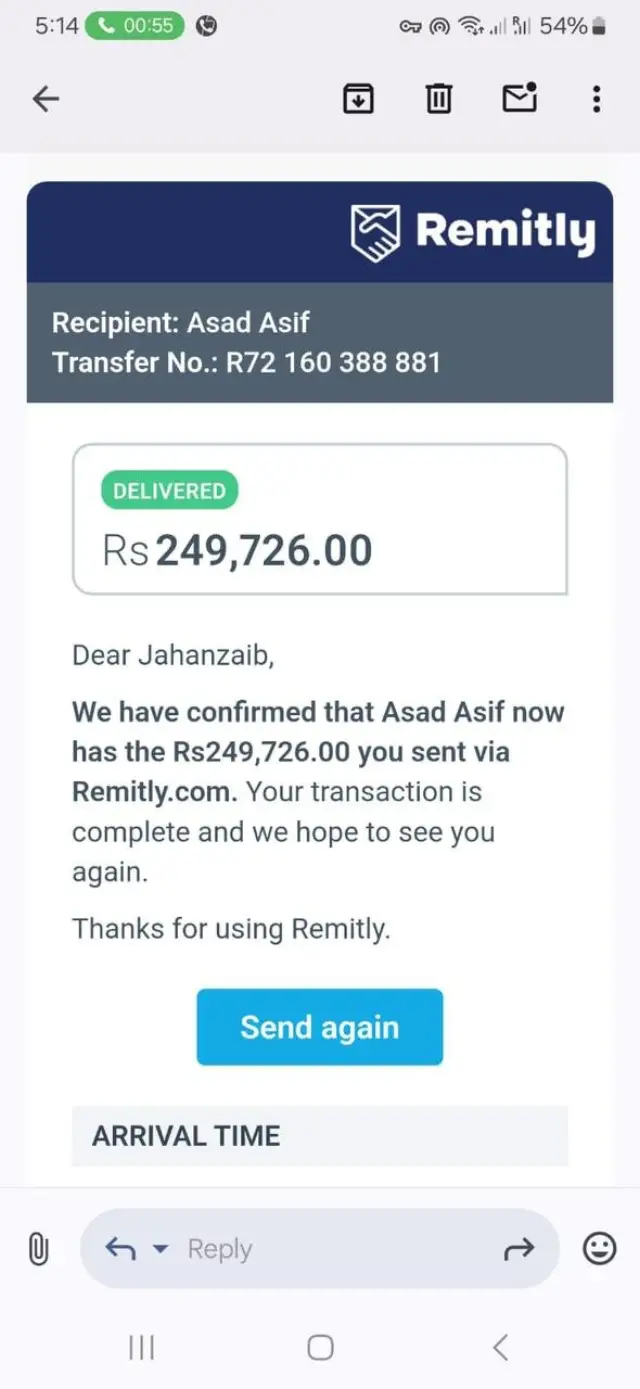Tap the attachment paperclip icon

click(x=38, y=1248)
